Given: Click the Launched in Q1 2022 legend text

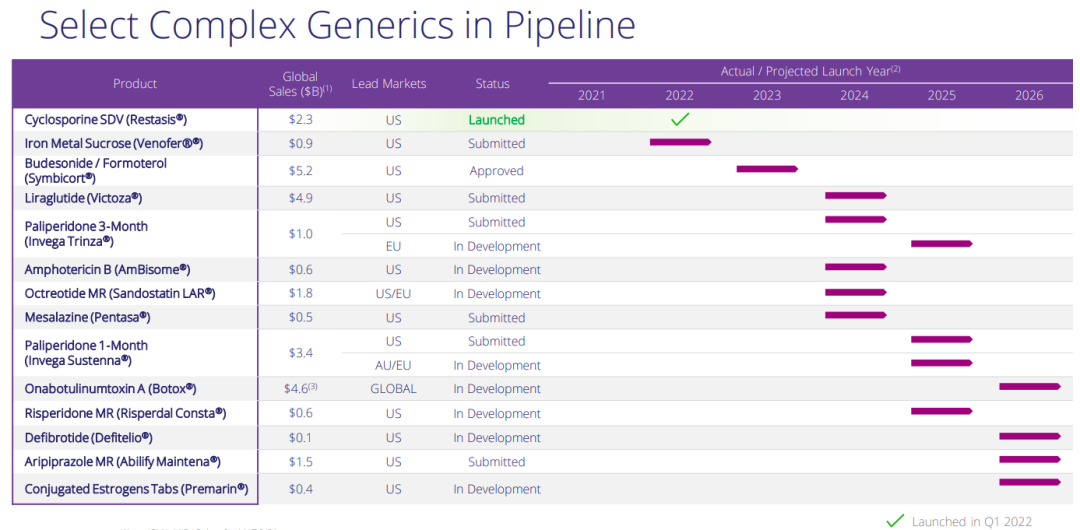Looking at the screenshot, I should pyautogui.click(x=972, y=522).
